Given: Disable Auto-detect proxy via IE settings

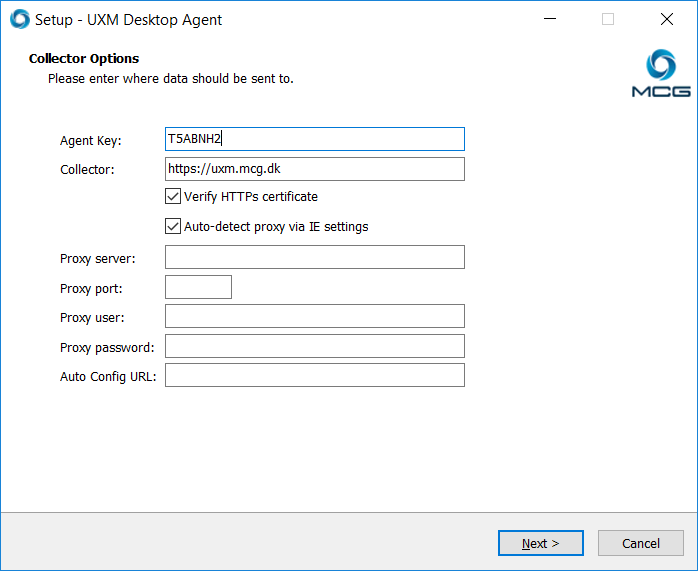Looking at the screenshot, I should pyautogui.click(x=173, y=227).
